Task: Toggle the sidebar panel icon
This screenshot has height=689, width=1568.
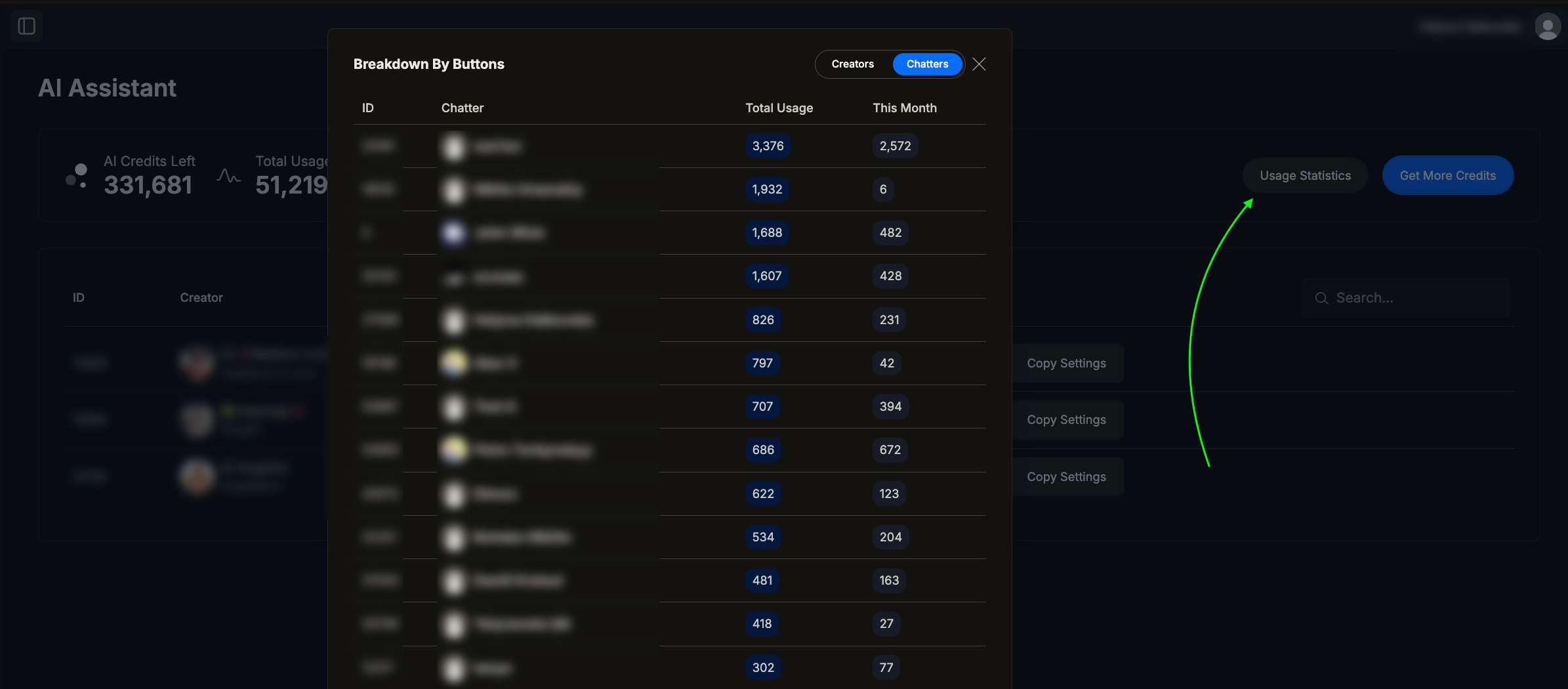Action: click(26, 26)
